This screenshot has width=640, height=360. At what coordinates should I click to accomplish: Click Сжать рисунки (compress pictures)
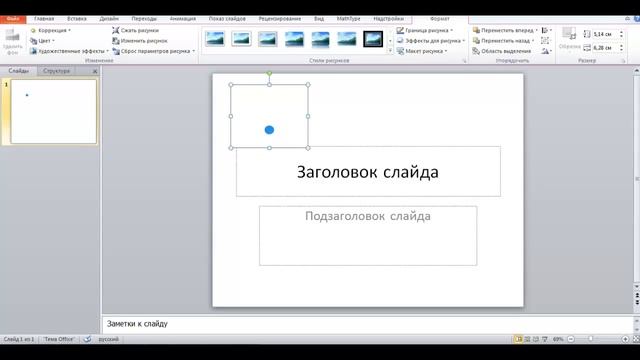(136, 31)
